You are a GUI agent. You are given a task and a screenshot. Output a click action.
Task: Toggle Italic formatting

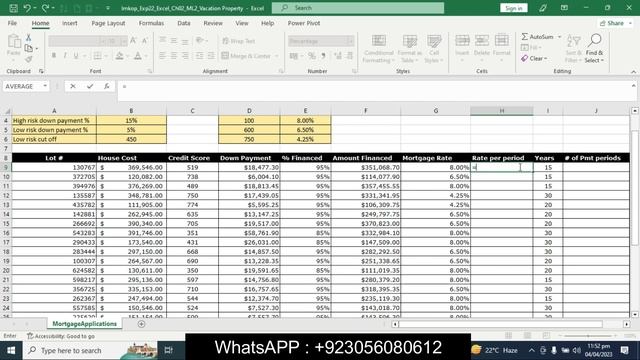click(x=65, y=56)
